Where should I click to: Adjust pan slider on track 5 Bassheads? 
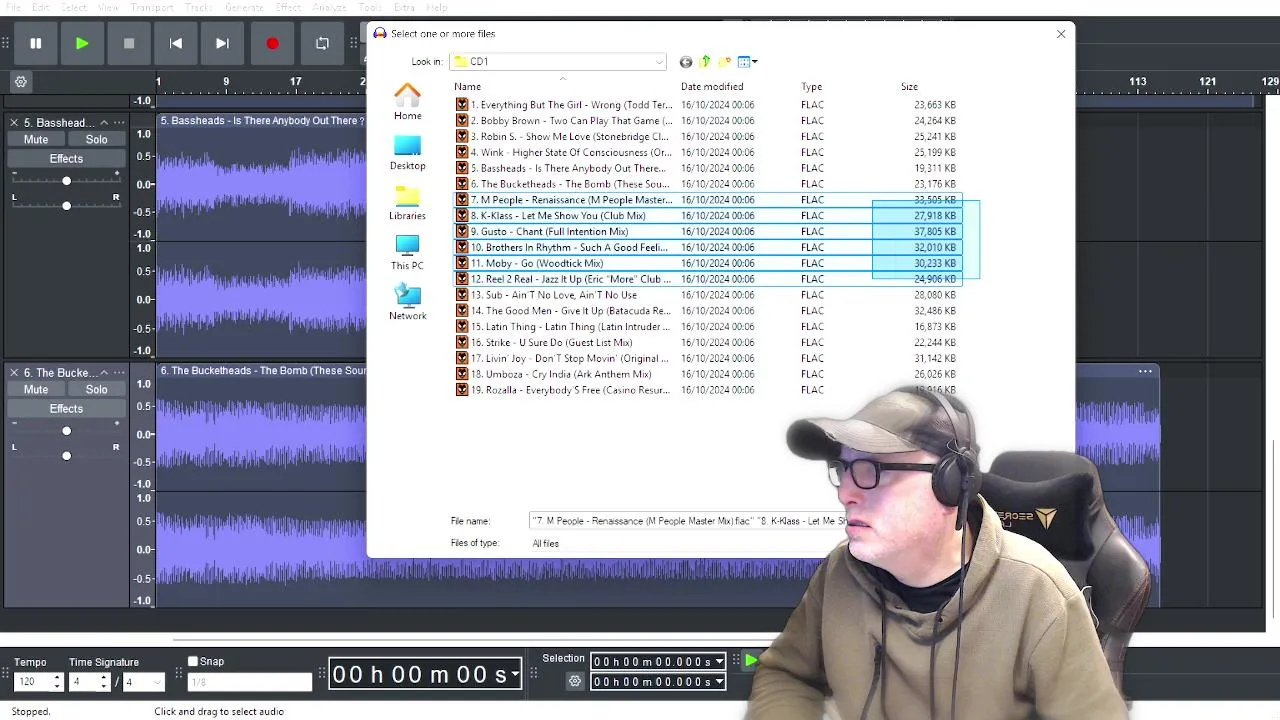66,205
